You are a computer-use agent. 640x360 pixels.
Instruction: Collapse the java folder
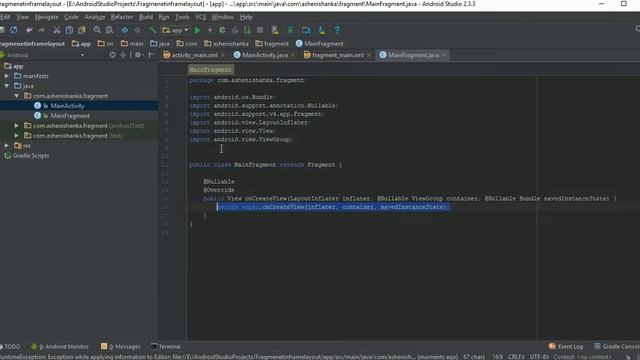(x=7, y=86)
